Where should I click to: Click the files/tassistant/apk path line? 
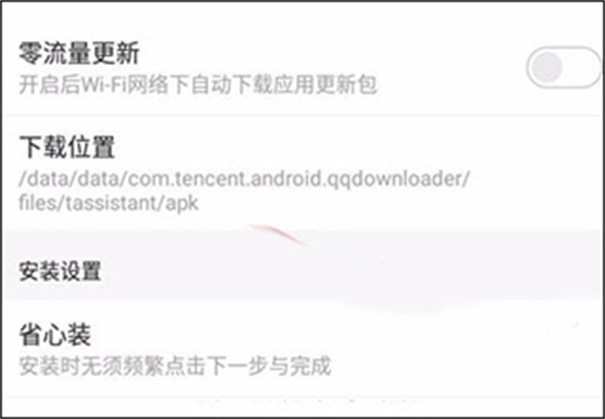click(x=108, y=203)
